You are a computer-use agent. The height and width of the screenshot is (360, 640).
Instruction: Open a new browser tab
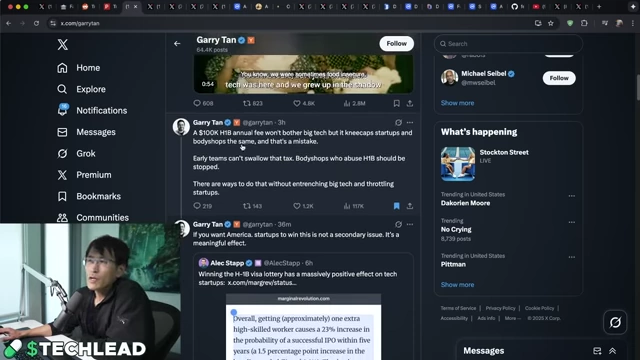click(x=599, y=7)
